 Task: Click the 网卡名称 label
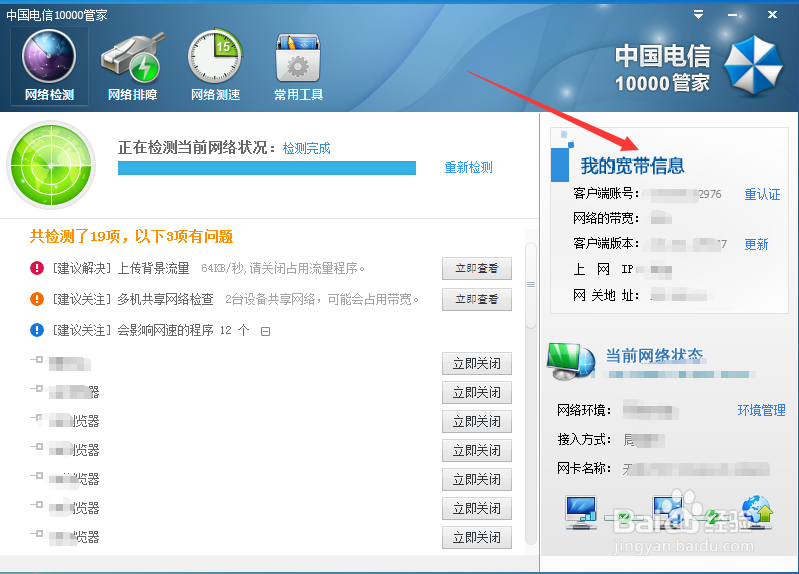pyautogui.click(x=584, y=468)
